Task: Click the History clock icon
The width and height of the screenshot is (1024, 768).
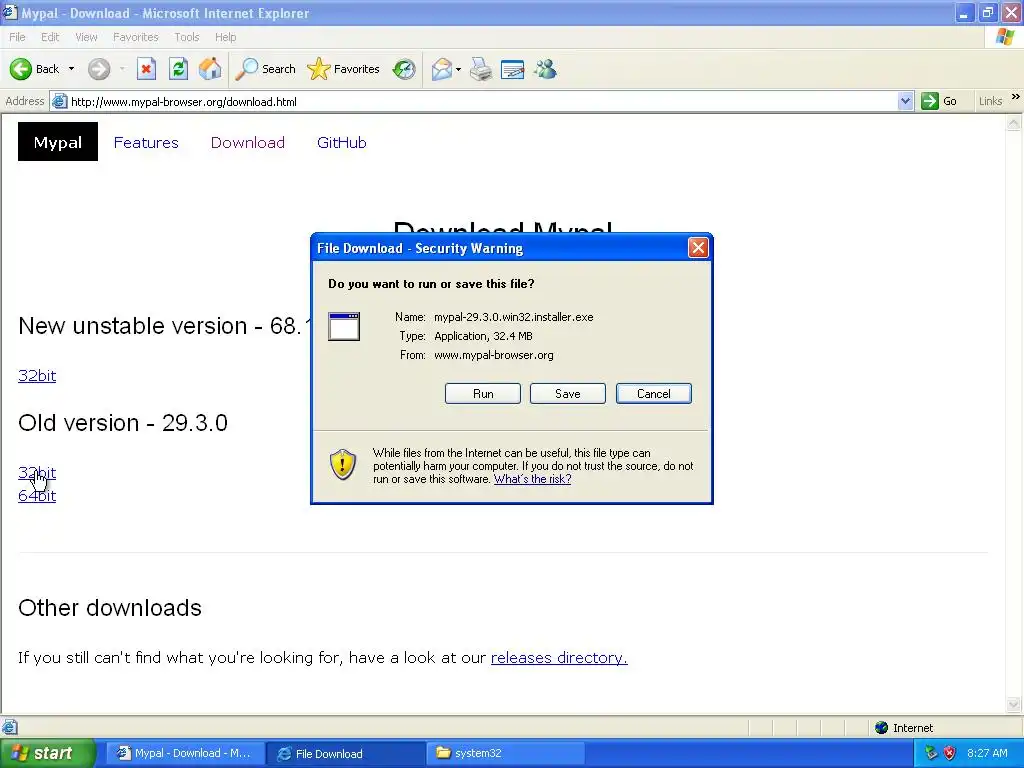Action: click(404, 69)
